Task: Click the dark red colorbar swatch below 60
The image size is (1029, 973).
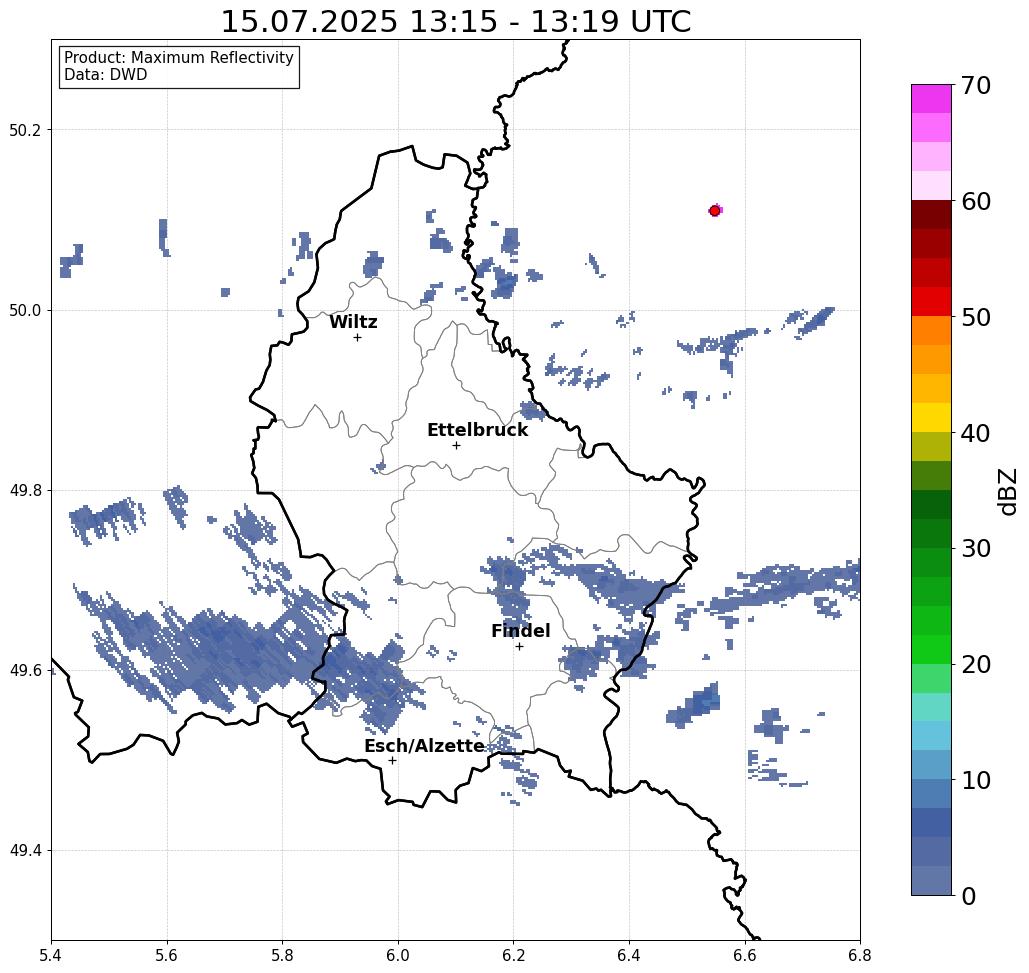Action: [x=931, y=215]
